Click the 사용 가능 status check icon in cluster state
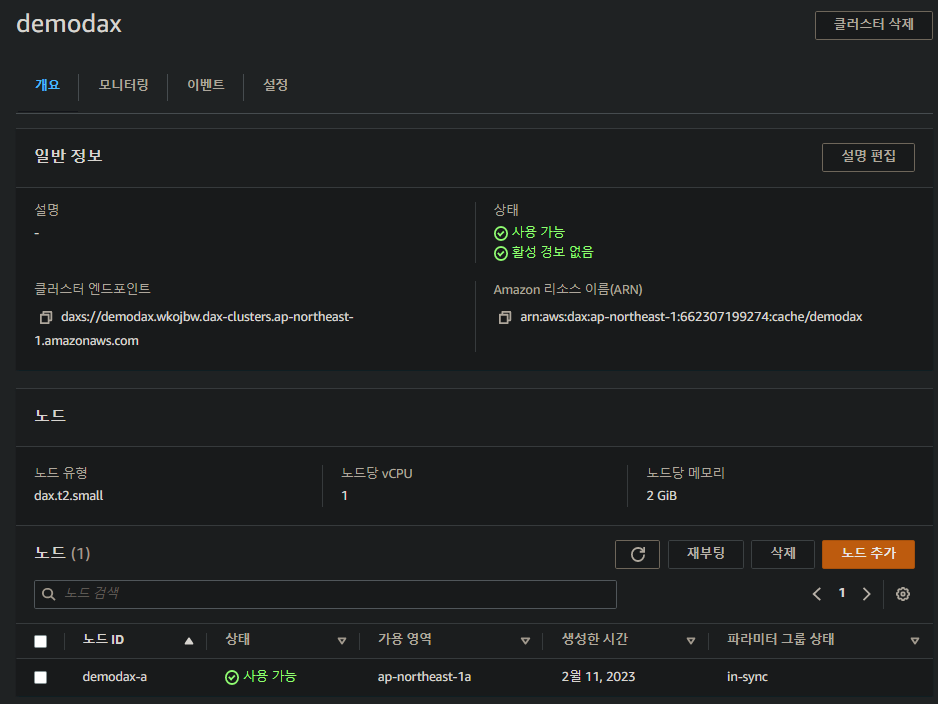938x704 pixels. pyautogui.click(x=501, y=233)
